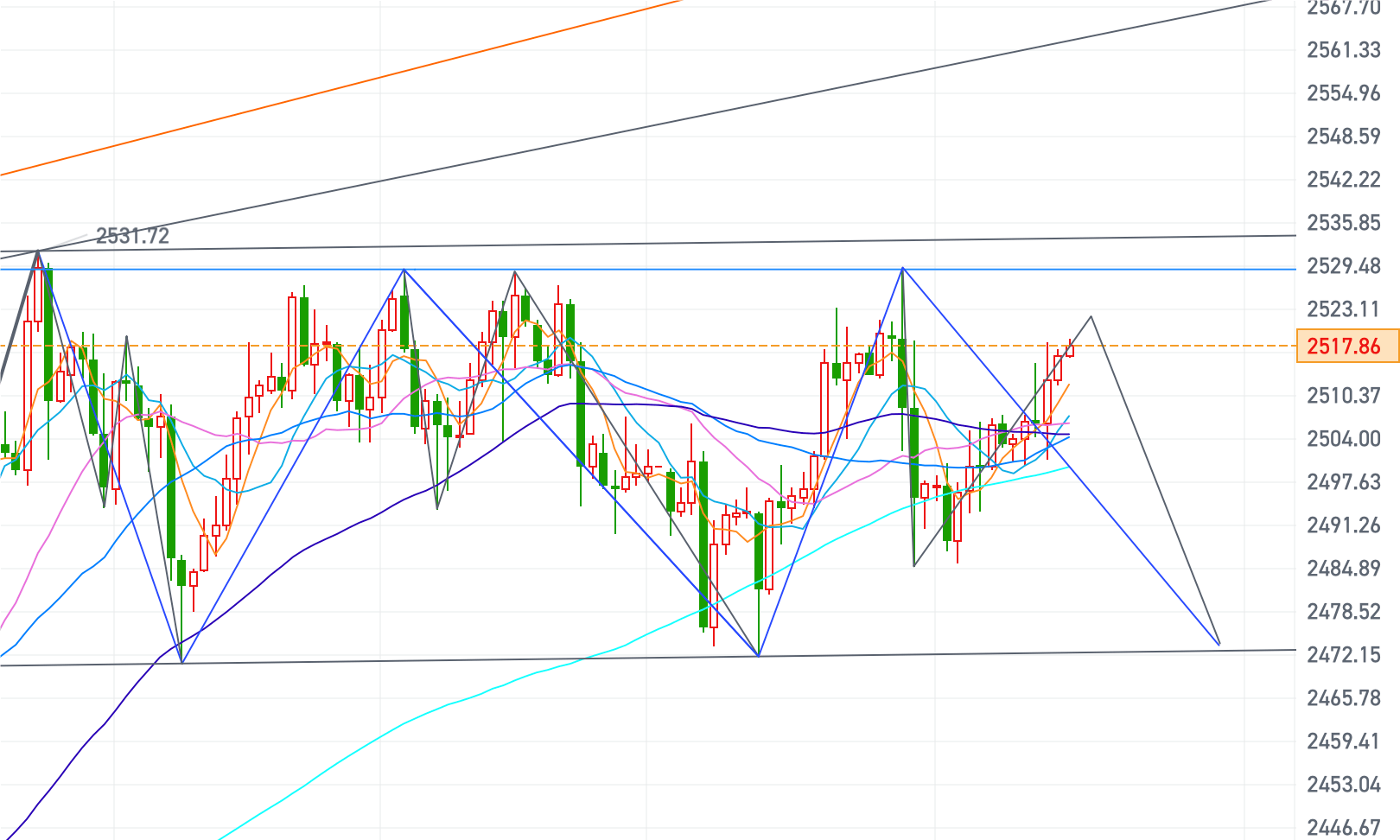Click the 2459.41 price axis label
This screenshot has width=1400, height=840.
1344,741
